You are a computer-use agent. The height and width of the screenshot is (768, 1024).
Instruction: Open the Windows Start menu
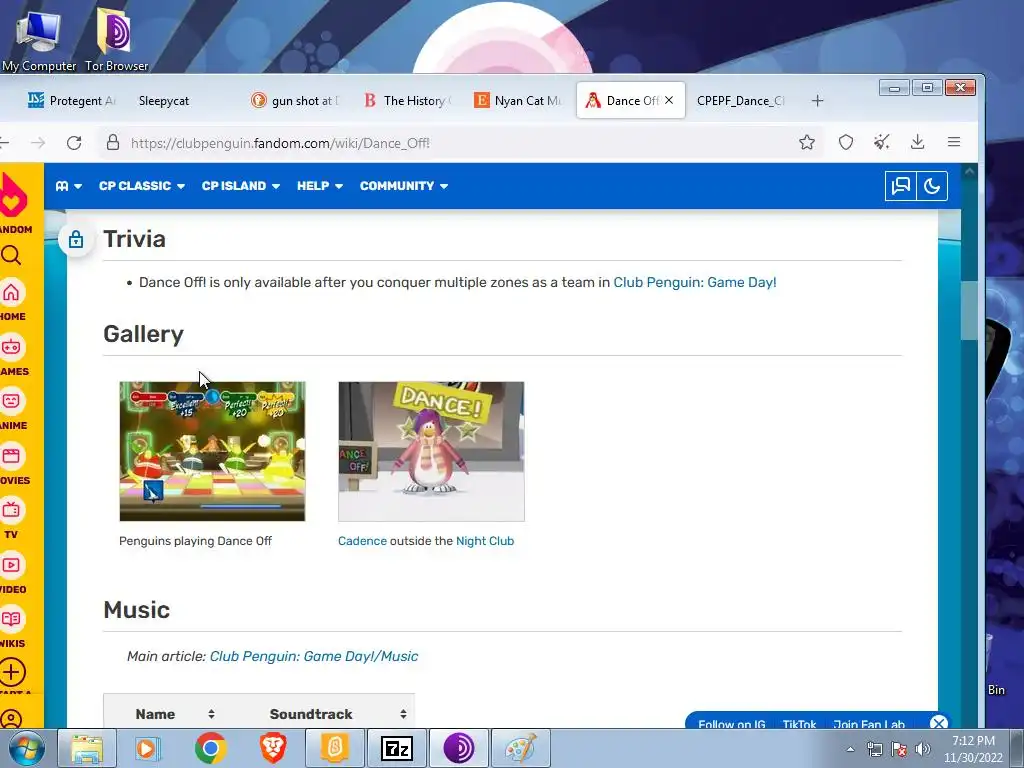pos(26,748)
